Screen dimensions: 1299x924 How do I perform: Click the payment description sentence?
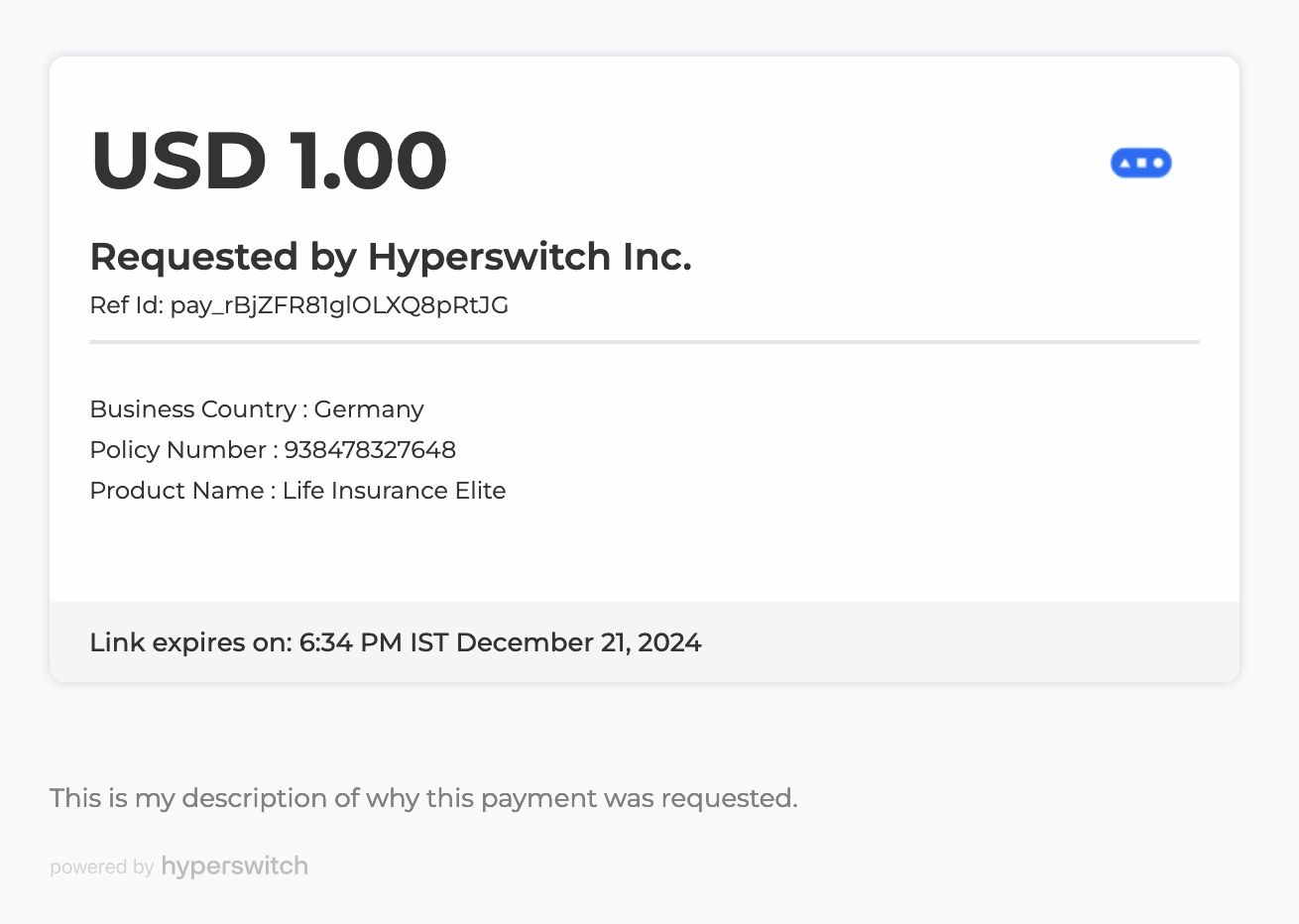(x=423, y=798)
